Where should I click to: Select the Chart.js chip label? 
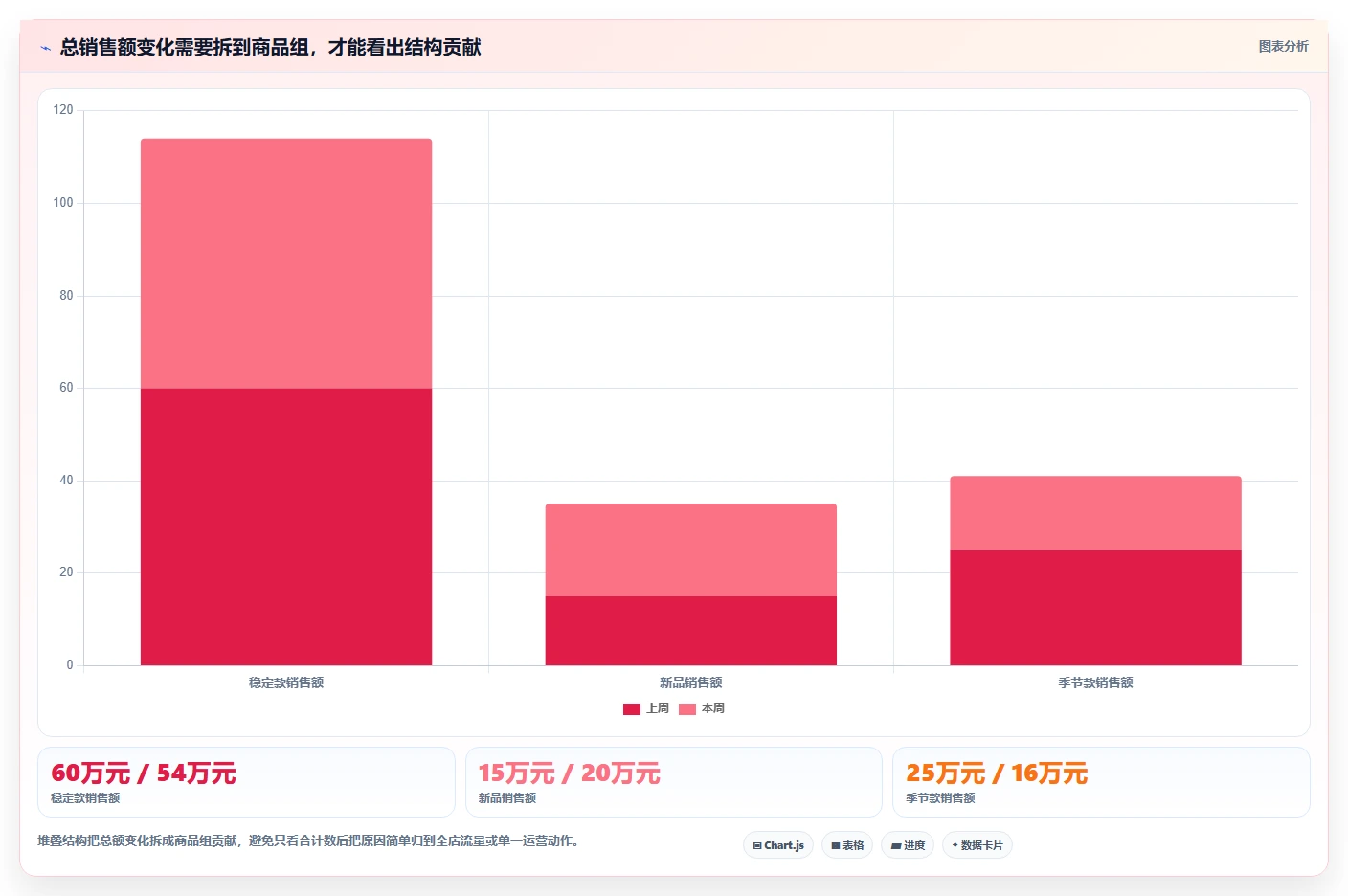(x=784, y=846)
